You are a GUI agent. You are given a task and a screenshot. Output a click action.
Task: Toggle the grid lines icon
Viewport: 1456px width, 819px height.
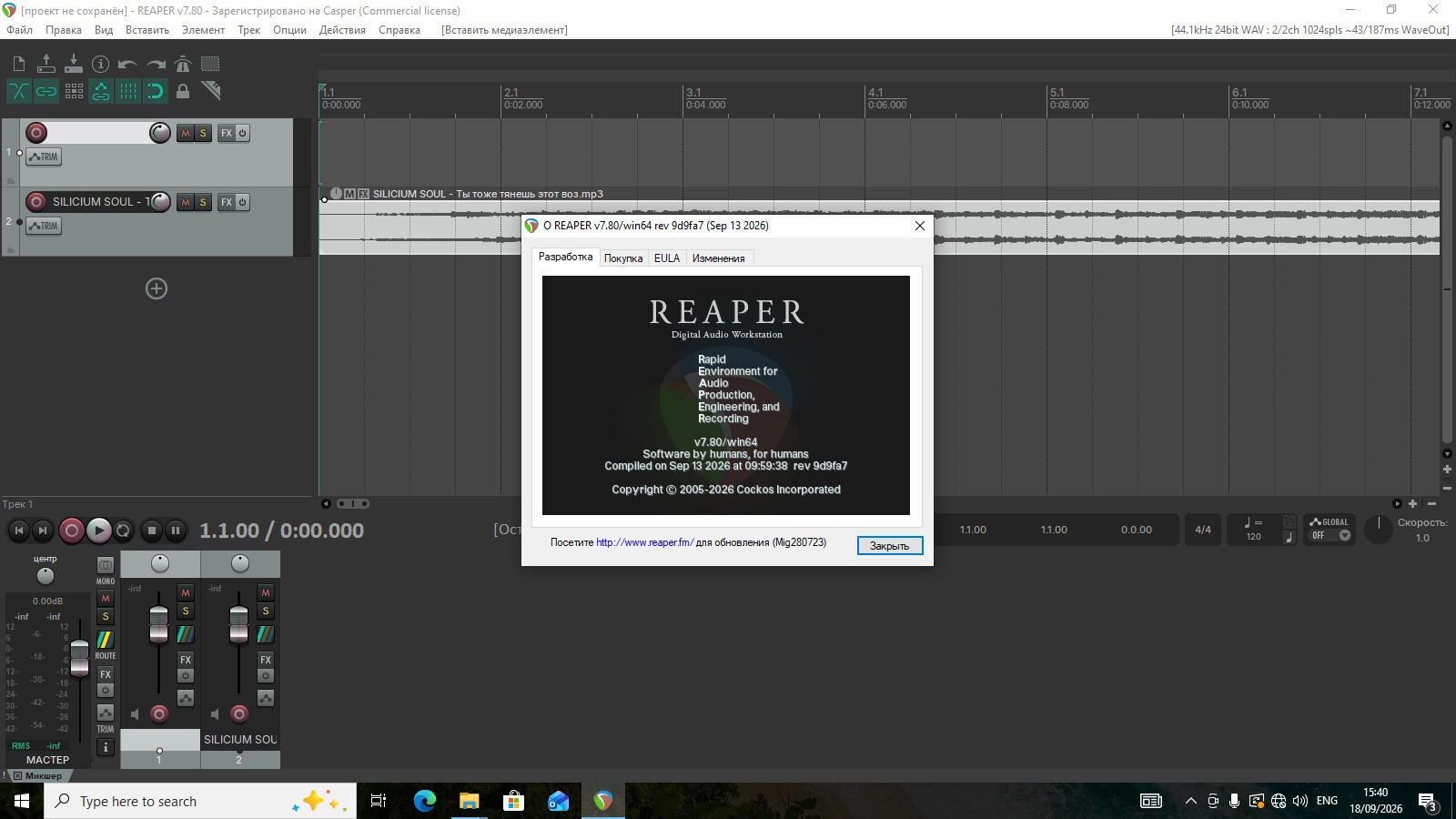(128, 91)
